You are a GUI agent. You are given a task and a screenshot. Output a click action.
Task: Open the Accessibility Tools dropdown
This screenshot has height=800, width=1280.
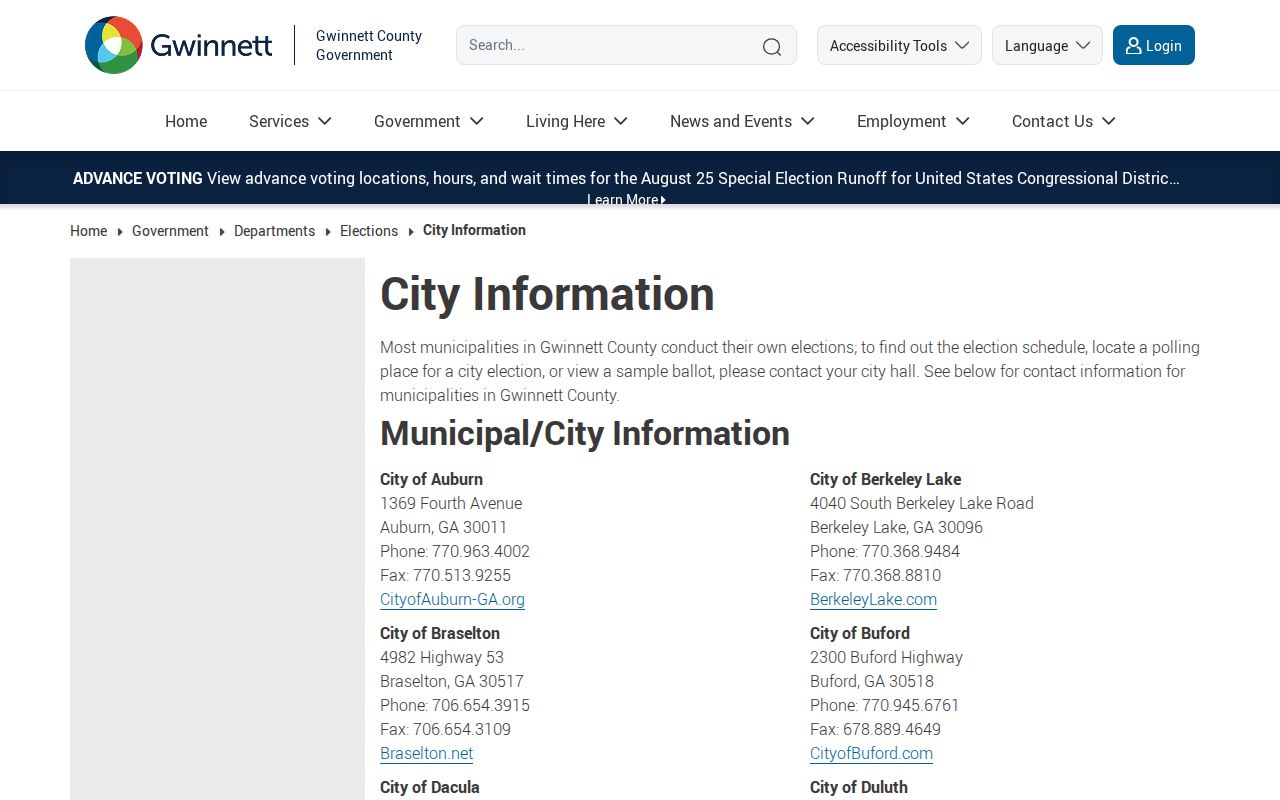tap(899, 45)
